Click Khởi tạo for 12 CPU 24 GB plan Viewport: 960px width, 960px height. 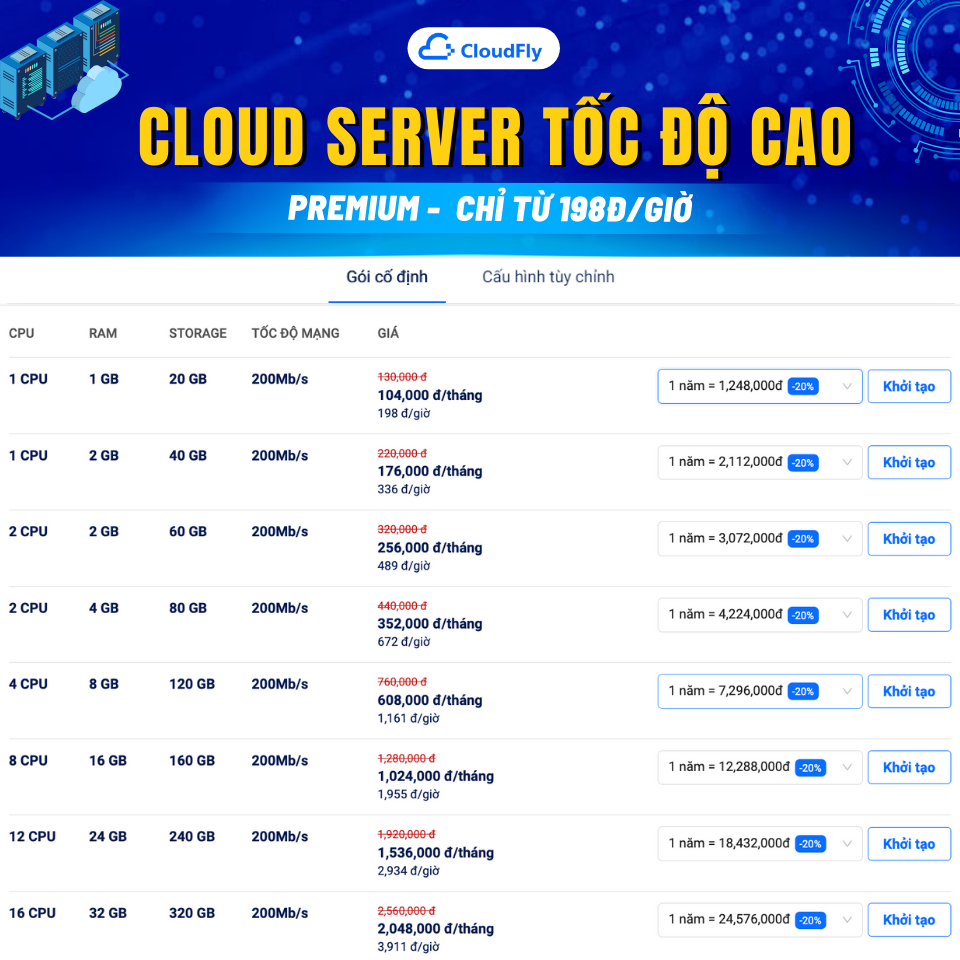point(909,844)
